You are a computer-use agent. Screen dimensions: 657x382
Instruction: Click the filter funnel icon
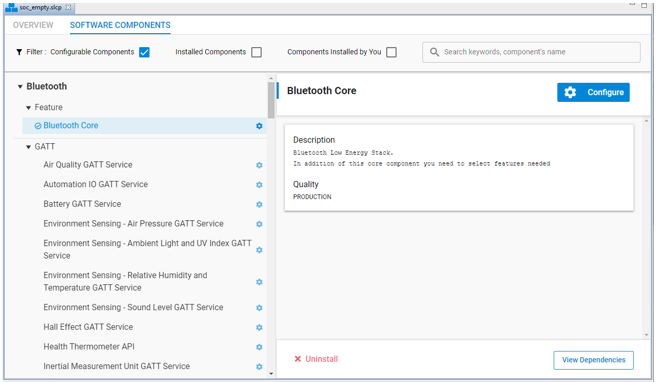pyautogui.click(x=19, y=52)
